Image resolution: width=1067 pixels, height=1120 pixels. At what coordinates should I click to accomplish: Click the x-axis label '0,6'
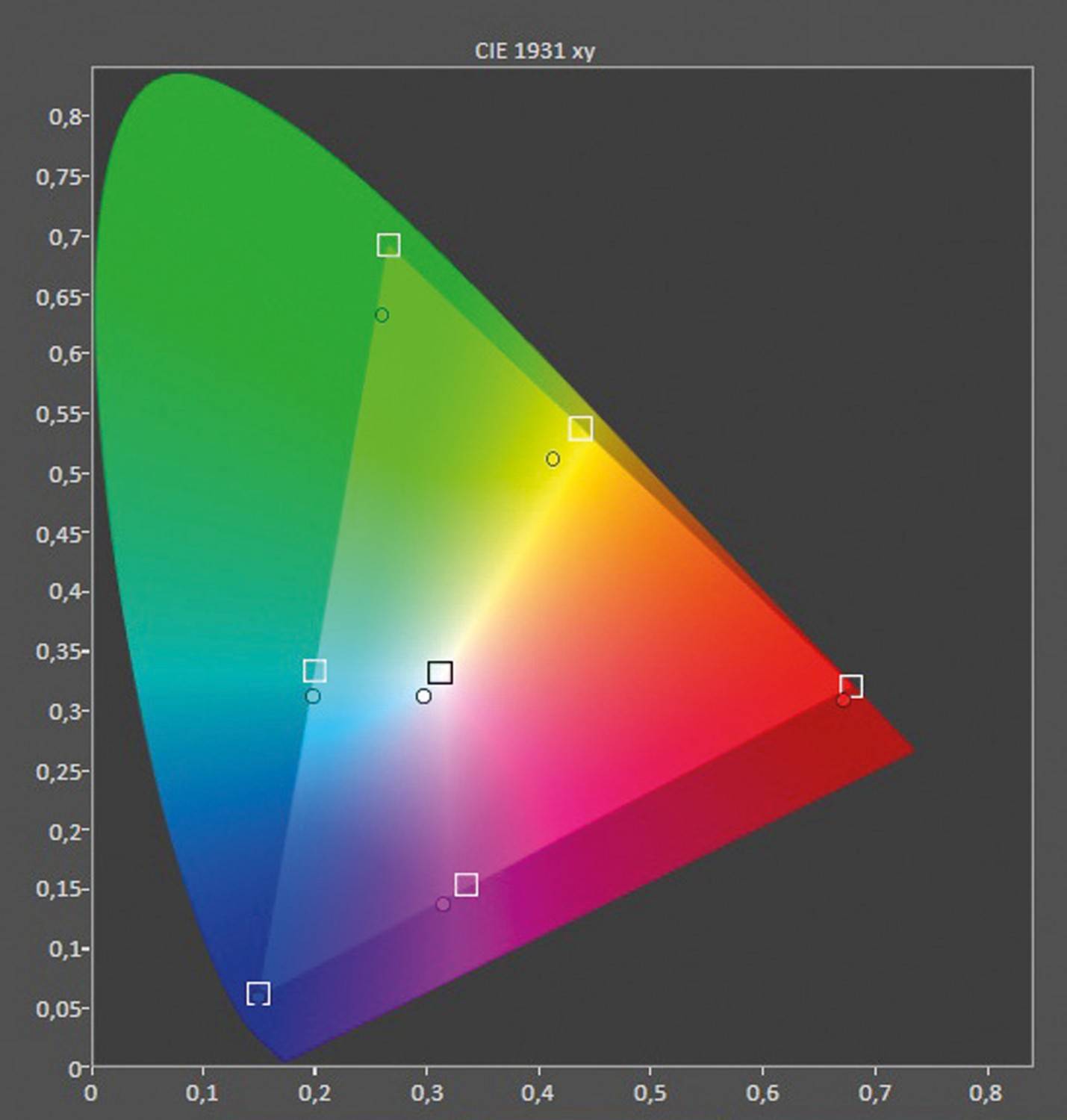762,1093
